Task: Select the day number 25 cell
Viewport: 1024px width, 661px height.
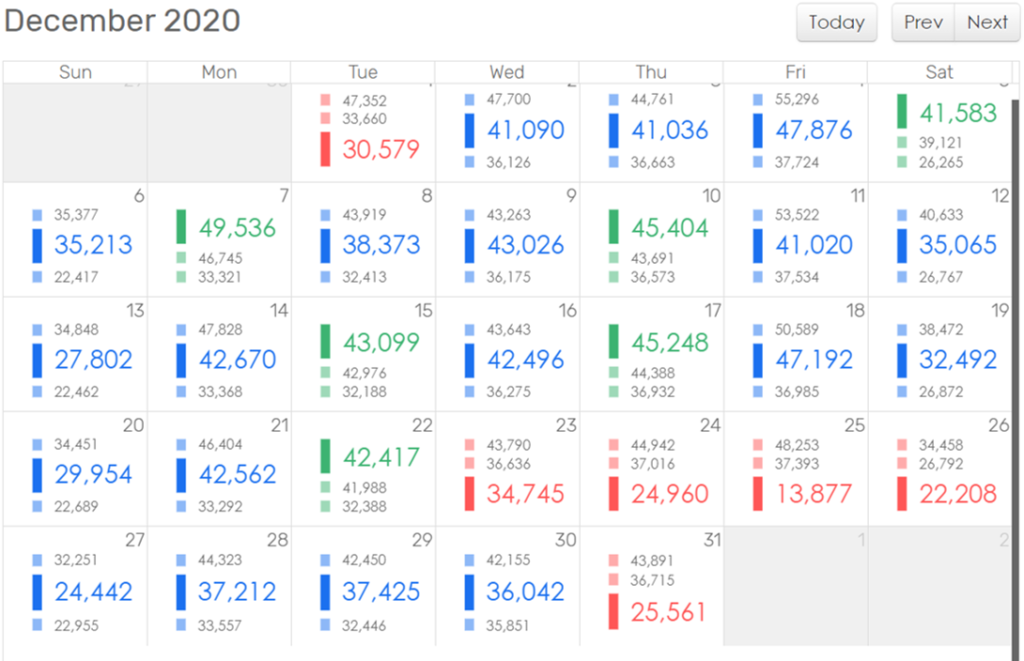Action: pos(854,426)
